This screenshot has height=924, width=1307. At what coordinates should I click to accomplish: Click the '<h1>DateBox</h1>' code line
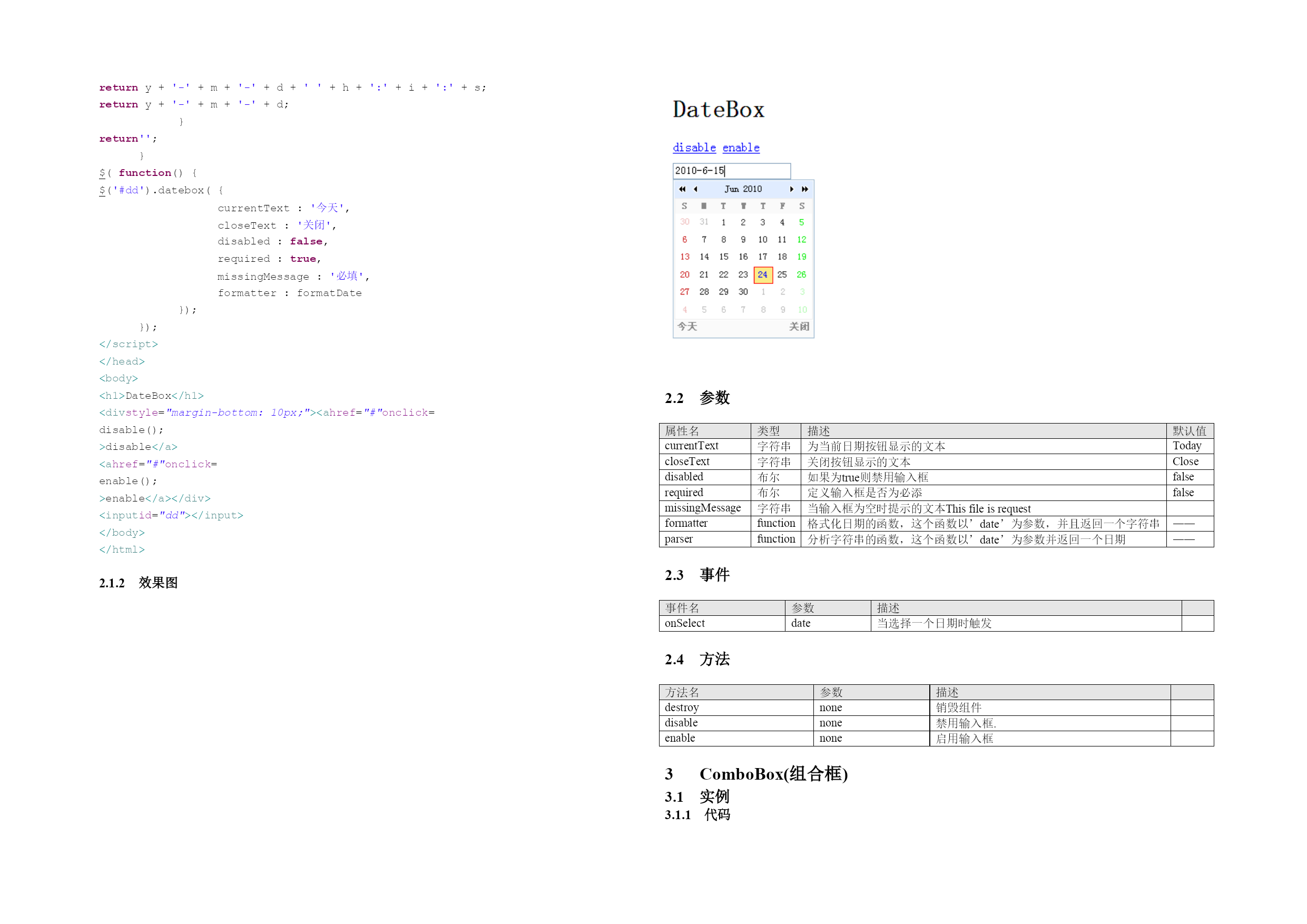coord(151,396)
